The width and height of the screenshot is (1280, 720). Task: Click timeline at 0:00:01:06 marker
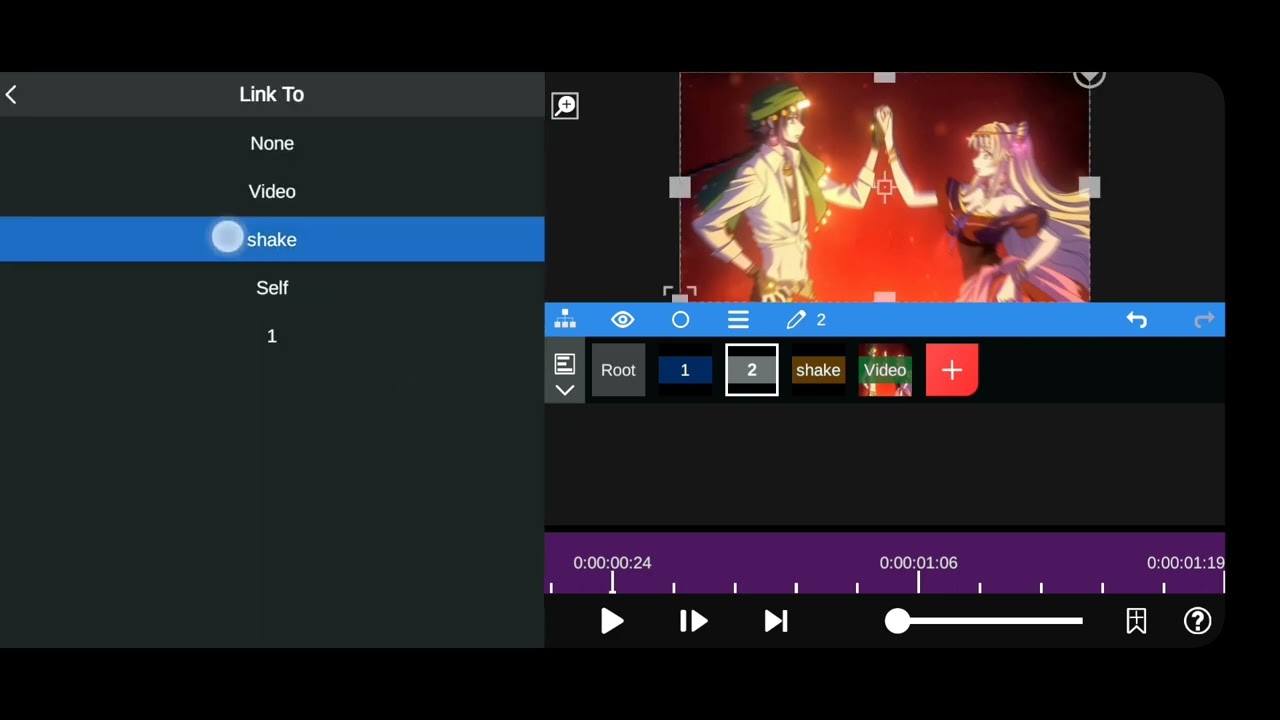coord(918,563)
